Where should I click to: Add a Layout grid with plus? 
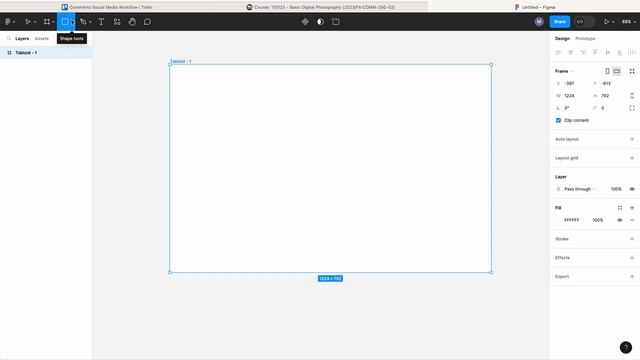632,158
